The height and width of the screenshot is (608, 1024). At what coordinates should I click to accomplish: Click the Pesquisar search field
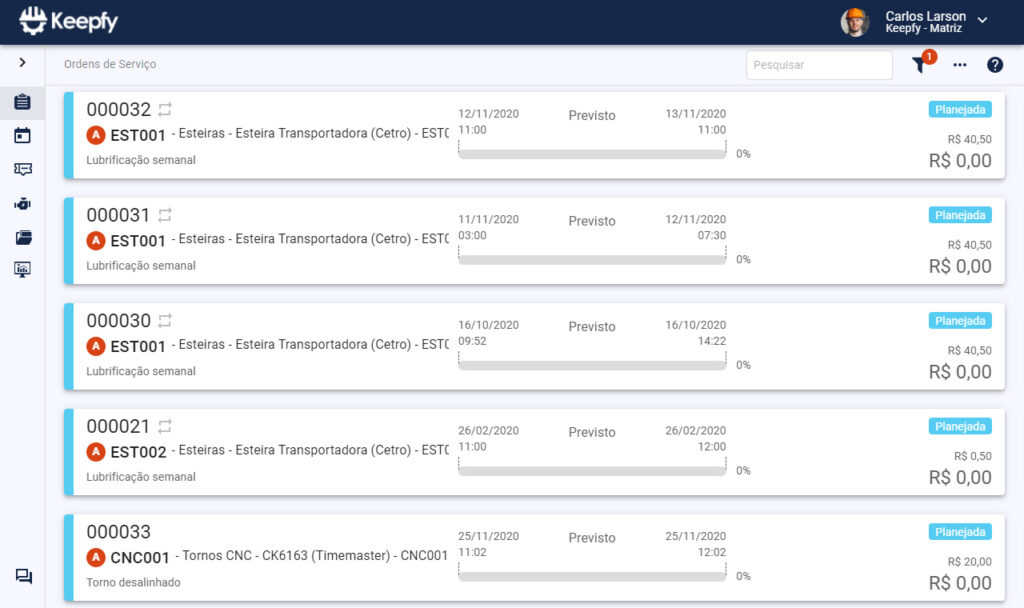click(819, 65)
